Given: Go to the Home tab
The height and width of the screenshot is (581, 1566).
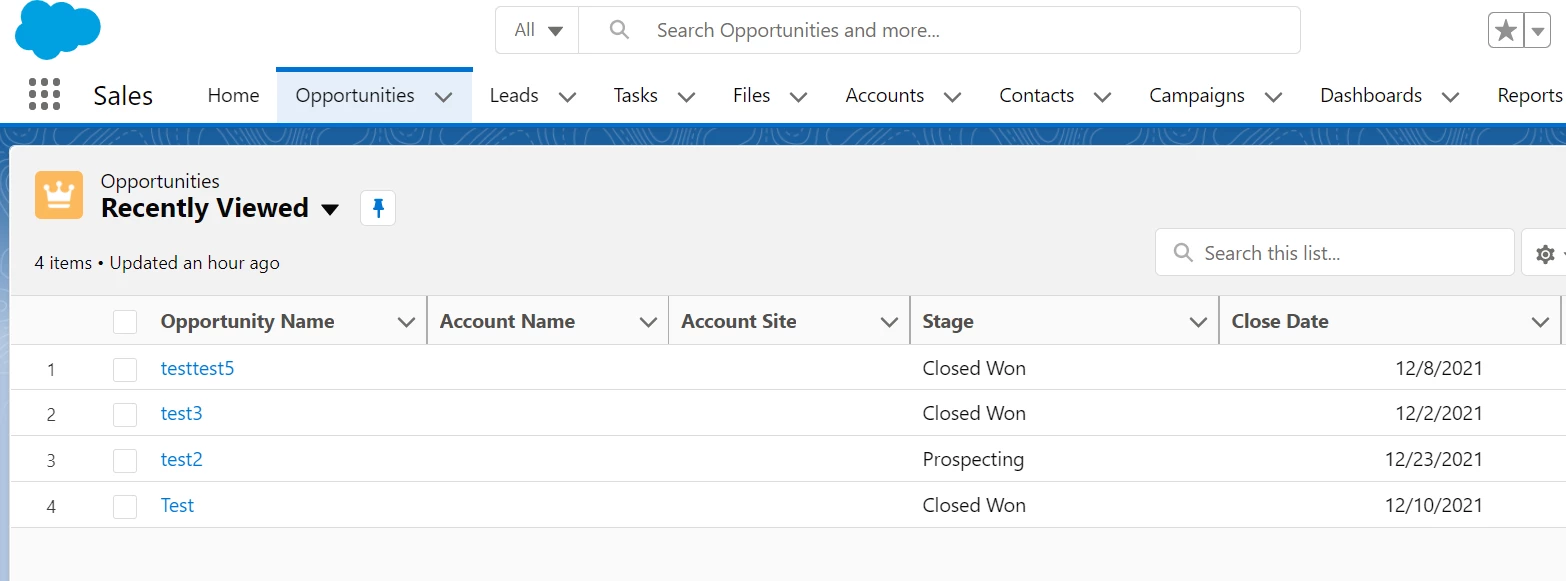Looking at the screenshot, I should pyautogui.click(x=233, y=96).
